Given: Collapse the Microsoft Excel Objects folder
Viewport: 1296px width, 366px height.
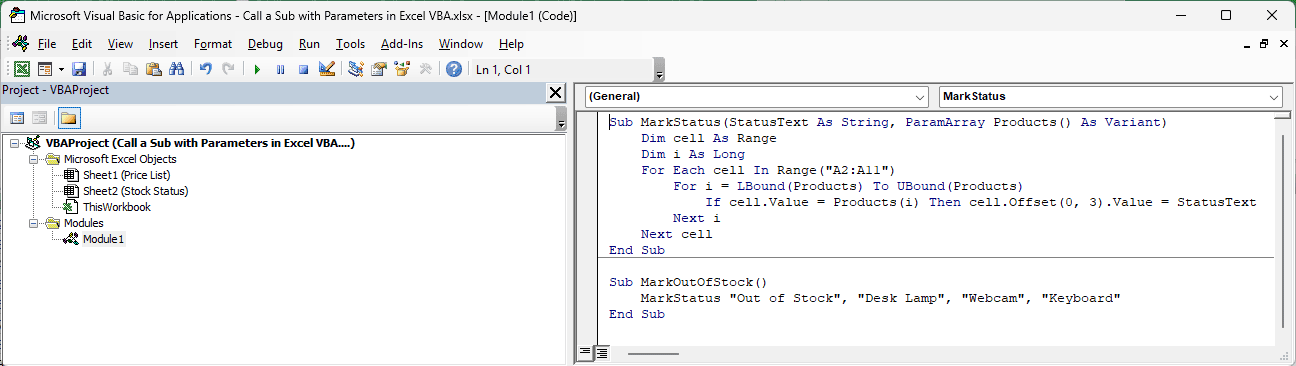Looking at the screenshot, I should pos(34,159).
